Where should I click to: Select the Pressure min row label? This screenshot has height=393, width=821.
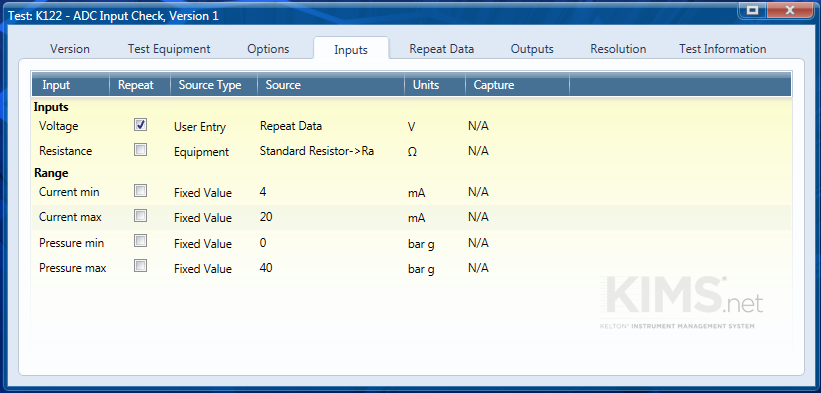[71, 243]
